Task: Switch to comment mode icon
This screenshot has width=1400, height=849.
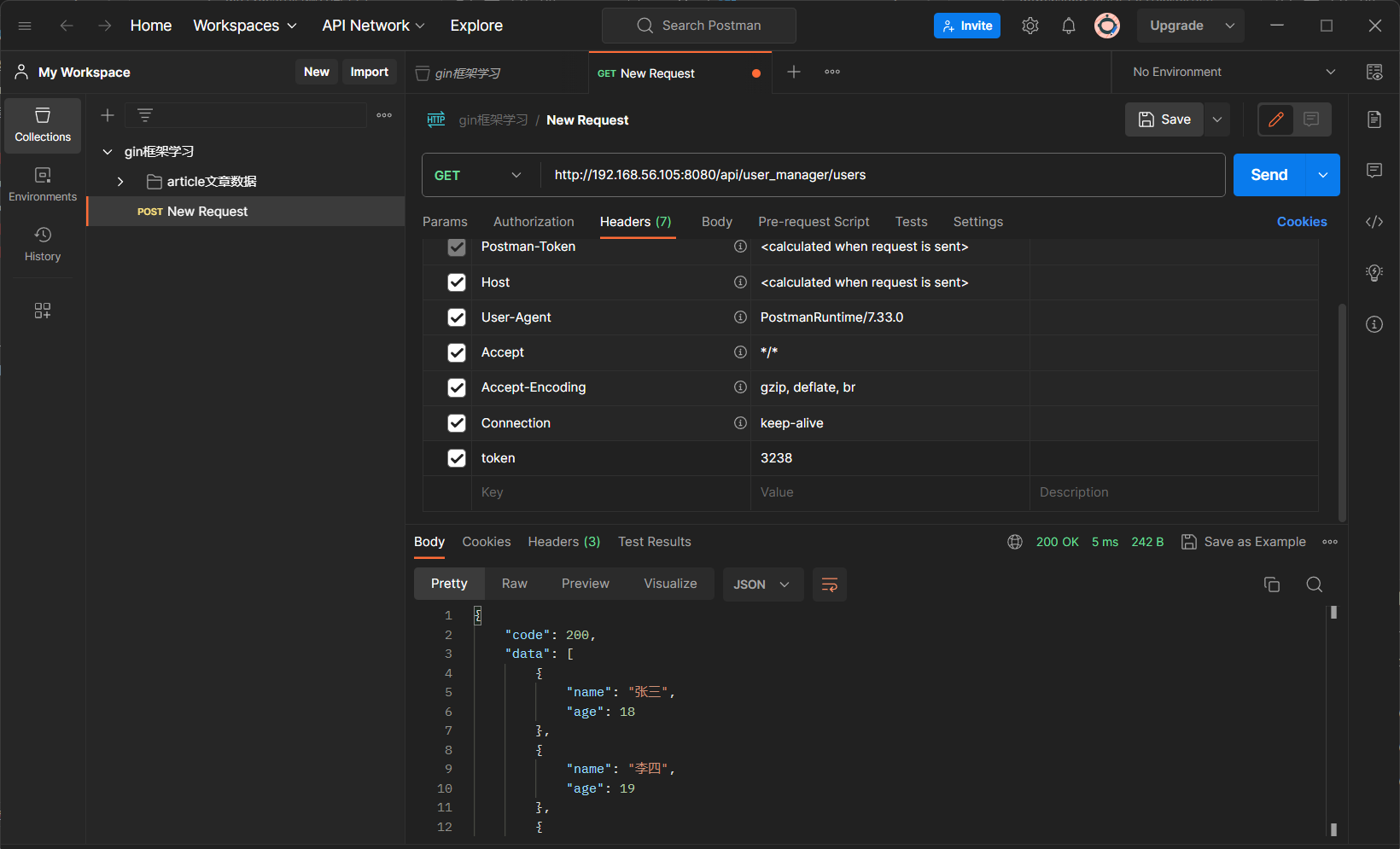Action: (1312, 119)
